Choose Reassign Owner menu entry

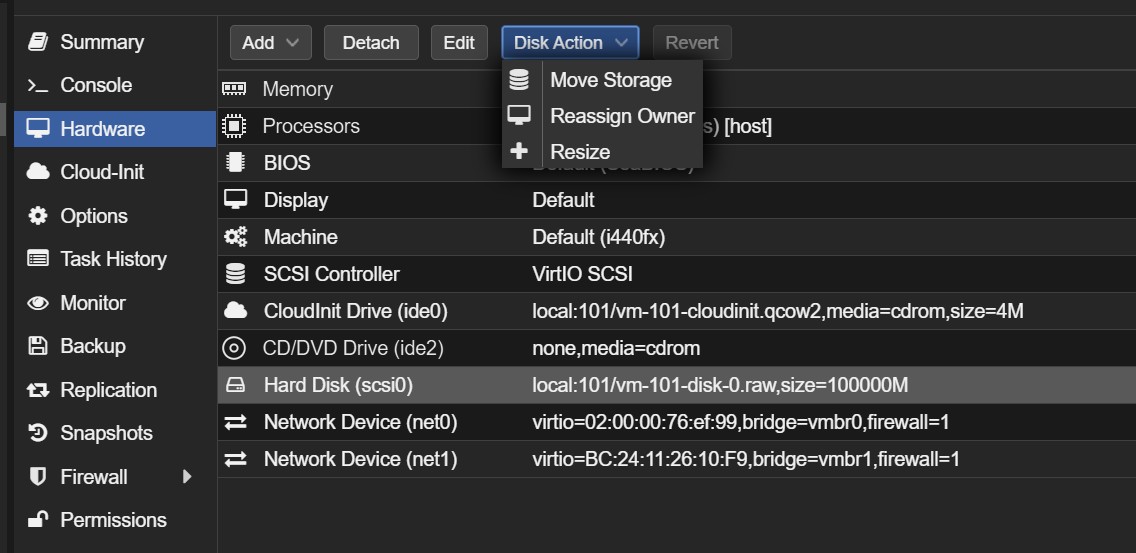603,115
